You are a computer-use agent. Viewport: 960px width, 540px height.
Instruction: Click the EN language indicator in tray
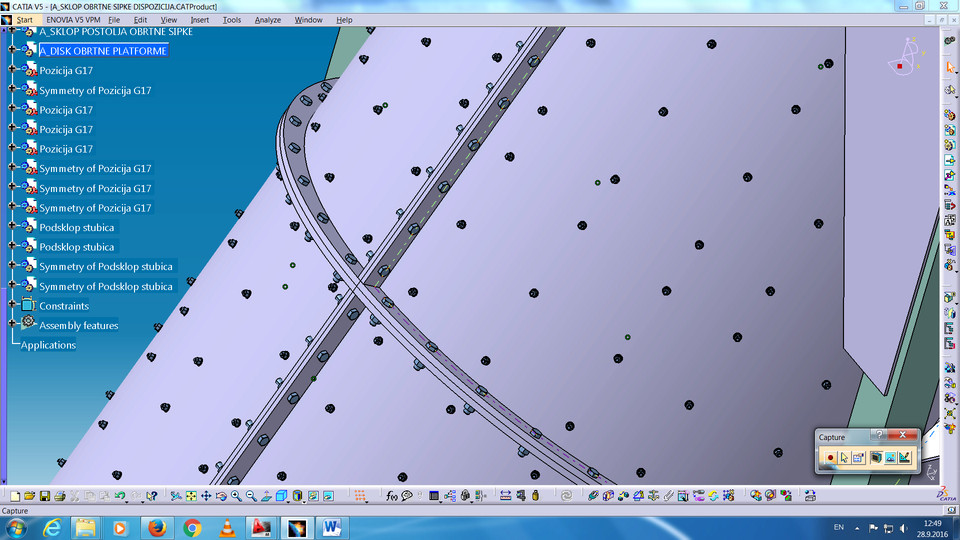pos(839,527)
